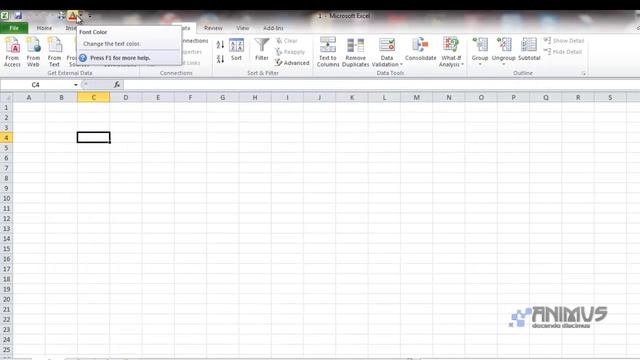Screen dimensions: 640x360
Task: Reapply the filter
Action: pyautogui.click(x=290, y=52)
